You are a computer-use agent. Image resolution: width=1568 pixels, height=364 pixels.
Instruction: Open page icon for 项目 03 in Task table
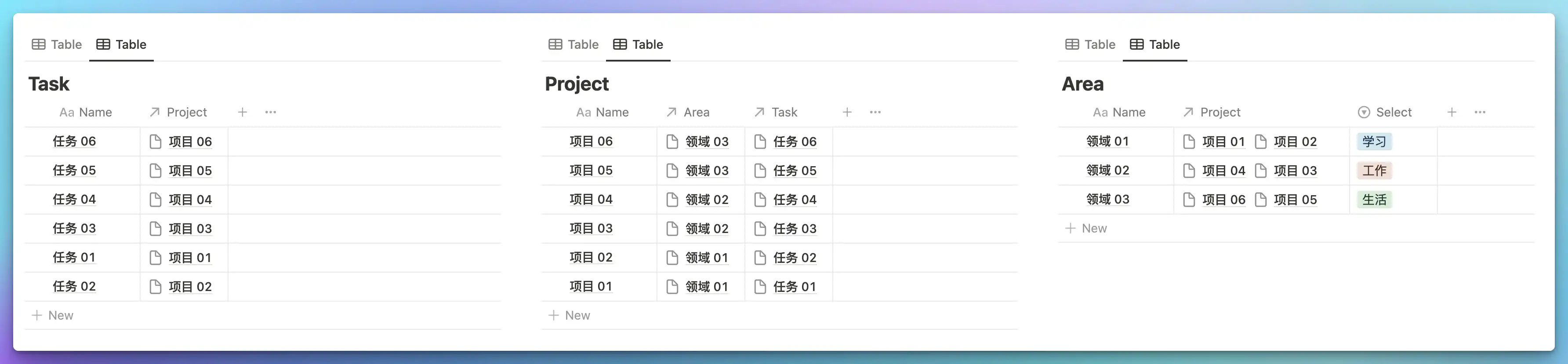click(155, 228)
